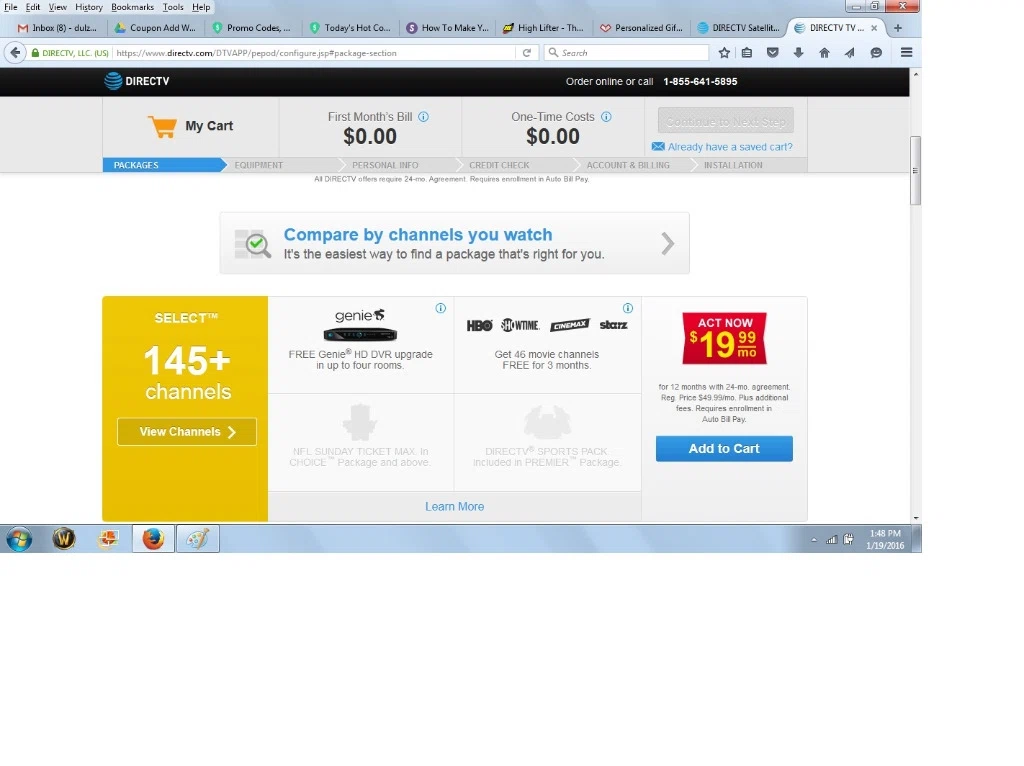Select the INSTALLATION step
The width and height of the screenshot is (1024, 766).
click(x=733, y=165)
